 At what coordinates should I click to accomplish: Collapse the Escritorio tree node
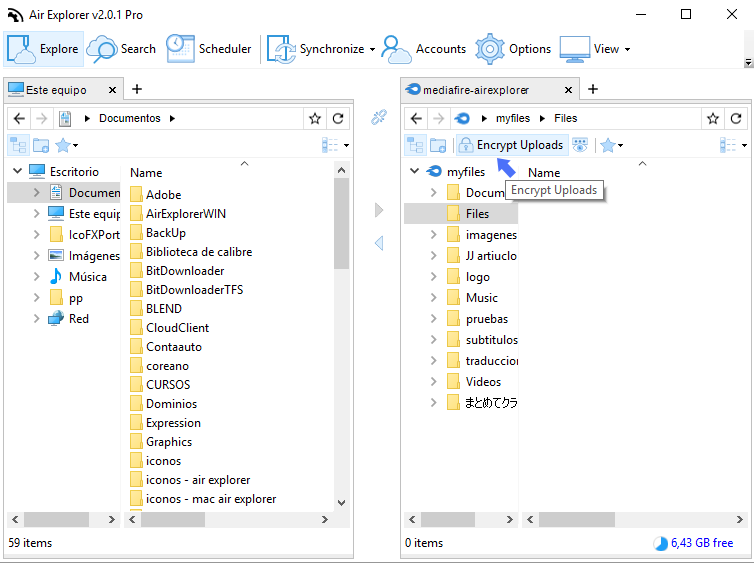point(18,171)
